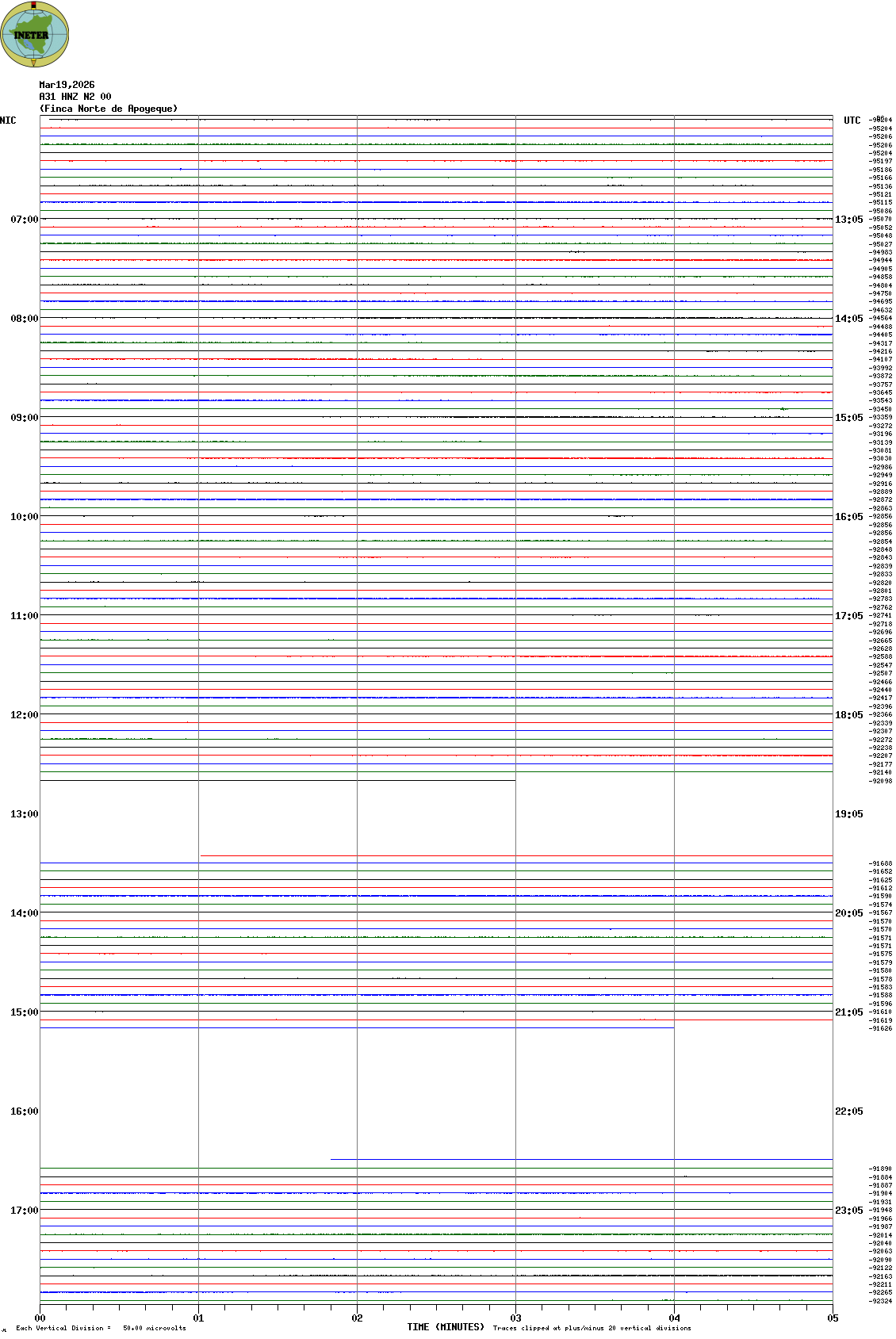Image resolution: width=896 pixels, height=1339 pixels.
Task: Click the A31 HNZ N2 00 station code
Action: coord(75,97)
